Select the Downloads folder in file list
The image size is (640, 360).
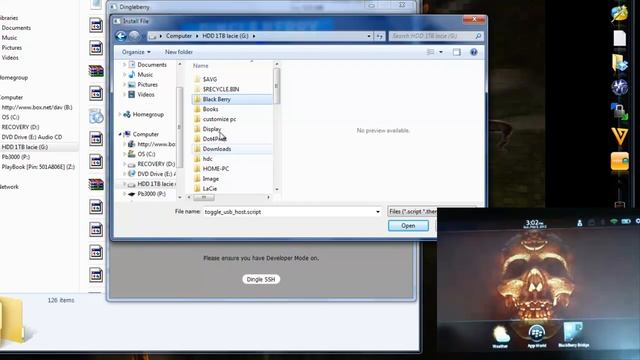point(231,149)
